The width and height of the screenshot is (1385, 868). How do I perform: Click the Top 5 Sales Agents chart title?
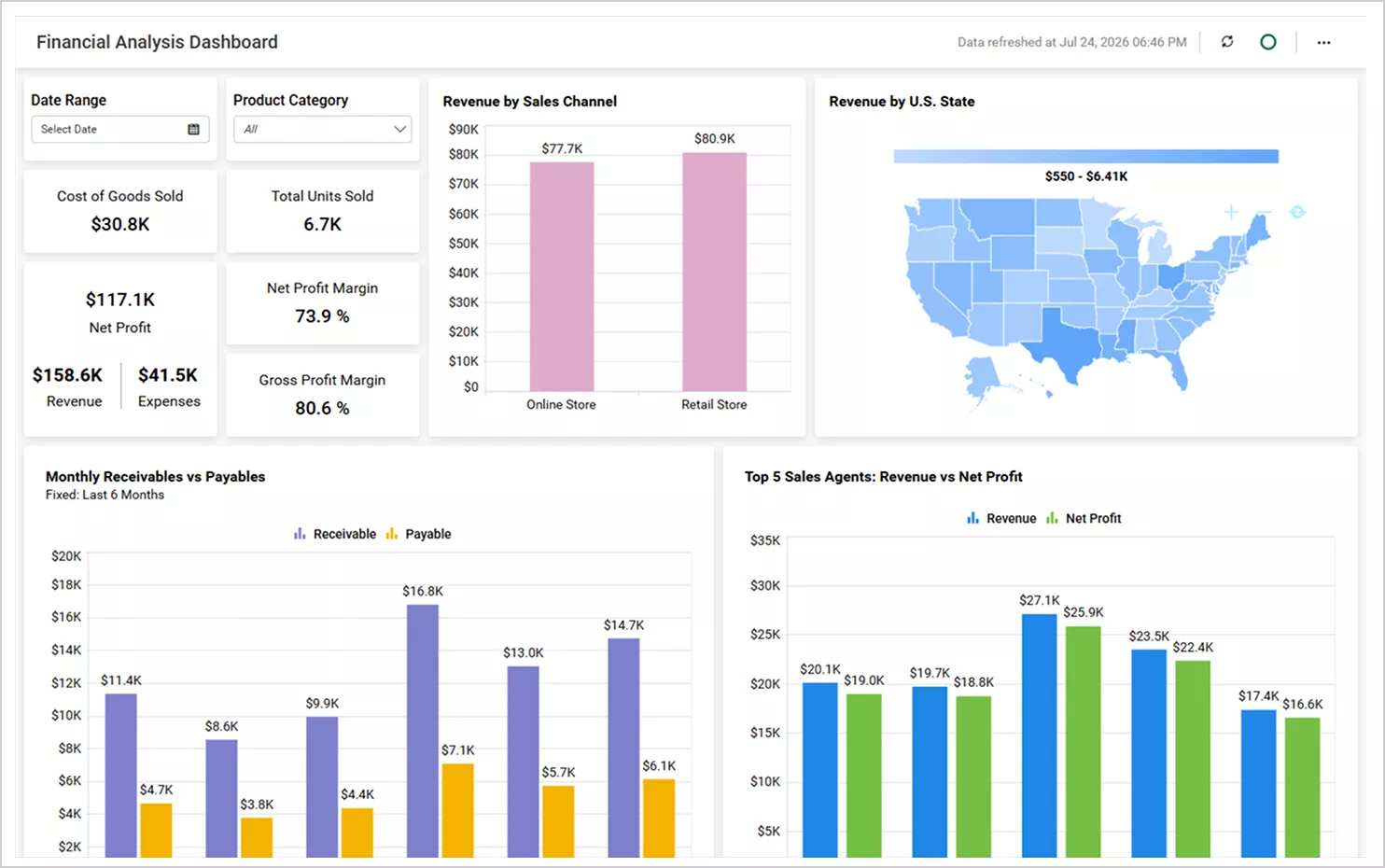tap(883, 476)
